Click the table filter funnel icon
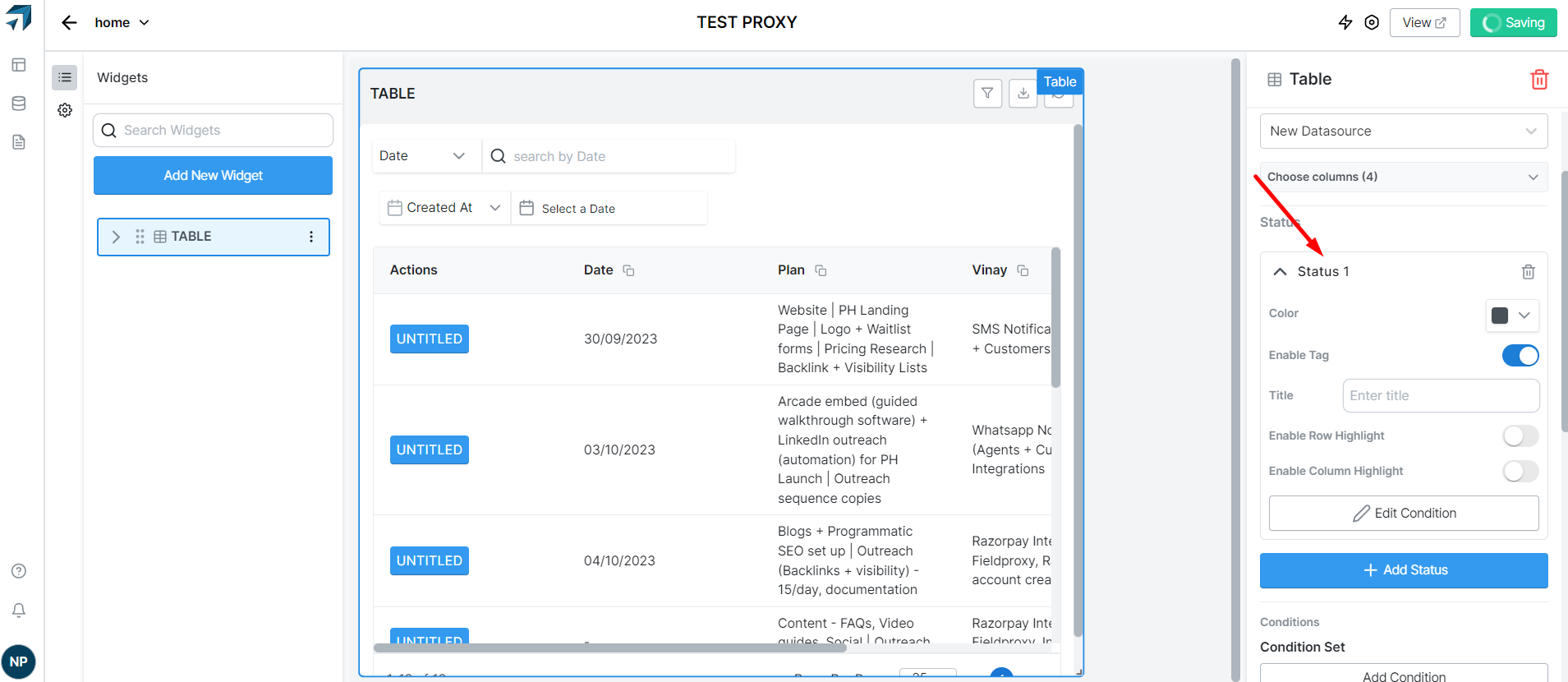The height and width of the screenshot is (682, 1568). 987,94
